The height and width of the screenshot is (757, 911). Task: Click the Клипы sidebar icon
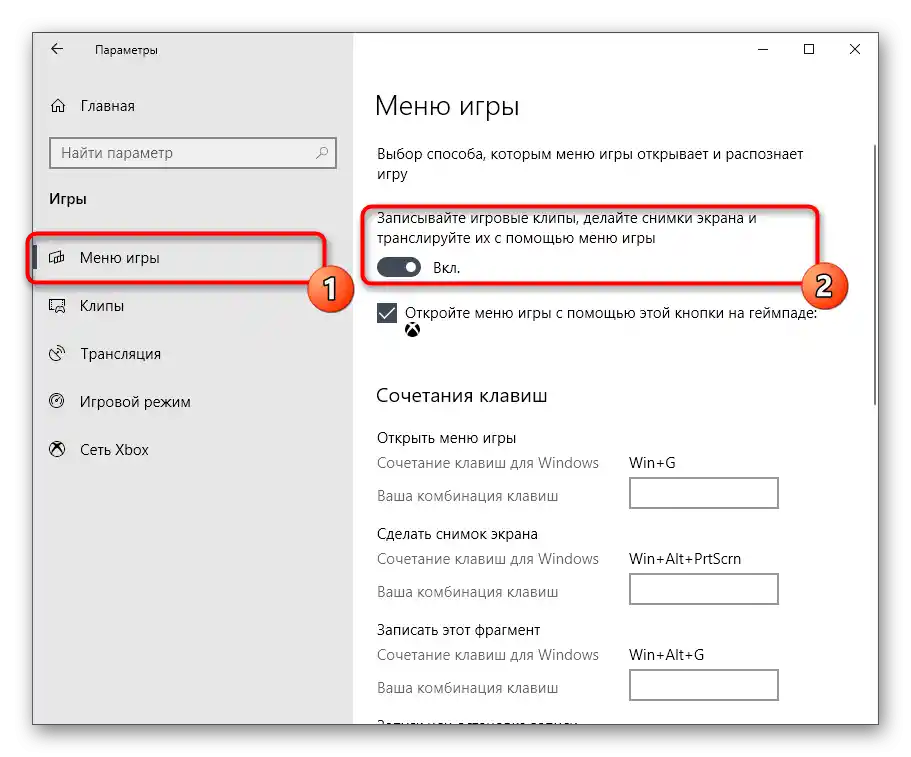(x=57, y=306)
